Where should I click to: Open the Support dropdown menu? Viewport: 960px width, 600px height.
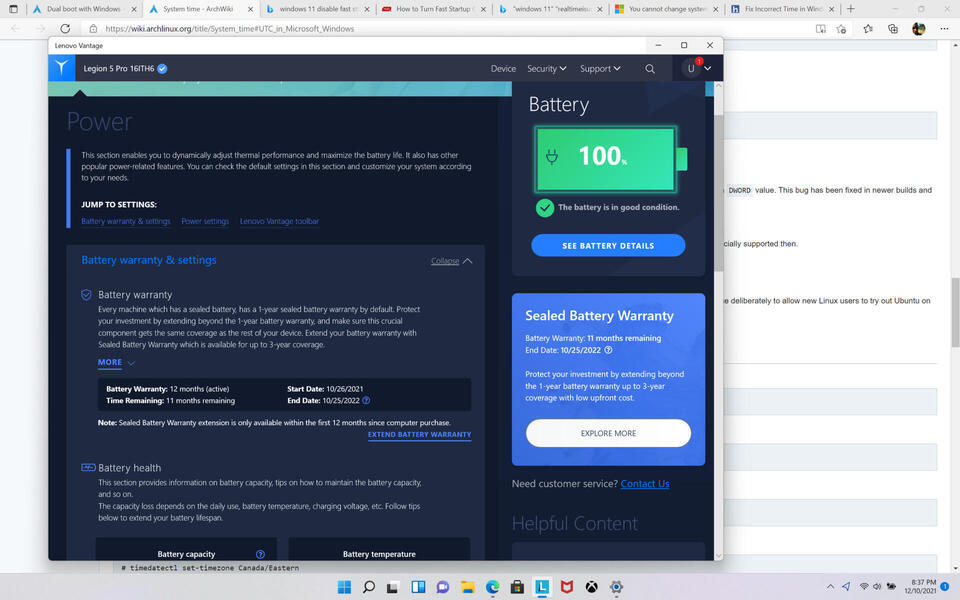click(x=600, y=69)
